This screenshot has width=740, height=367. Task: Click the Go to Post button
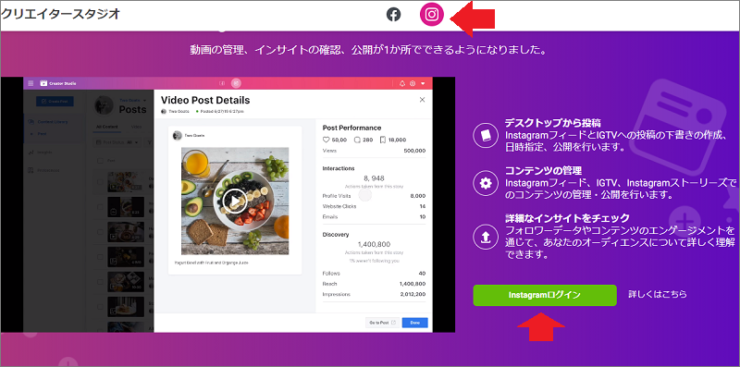pos(382,323)
